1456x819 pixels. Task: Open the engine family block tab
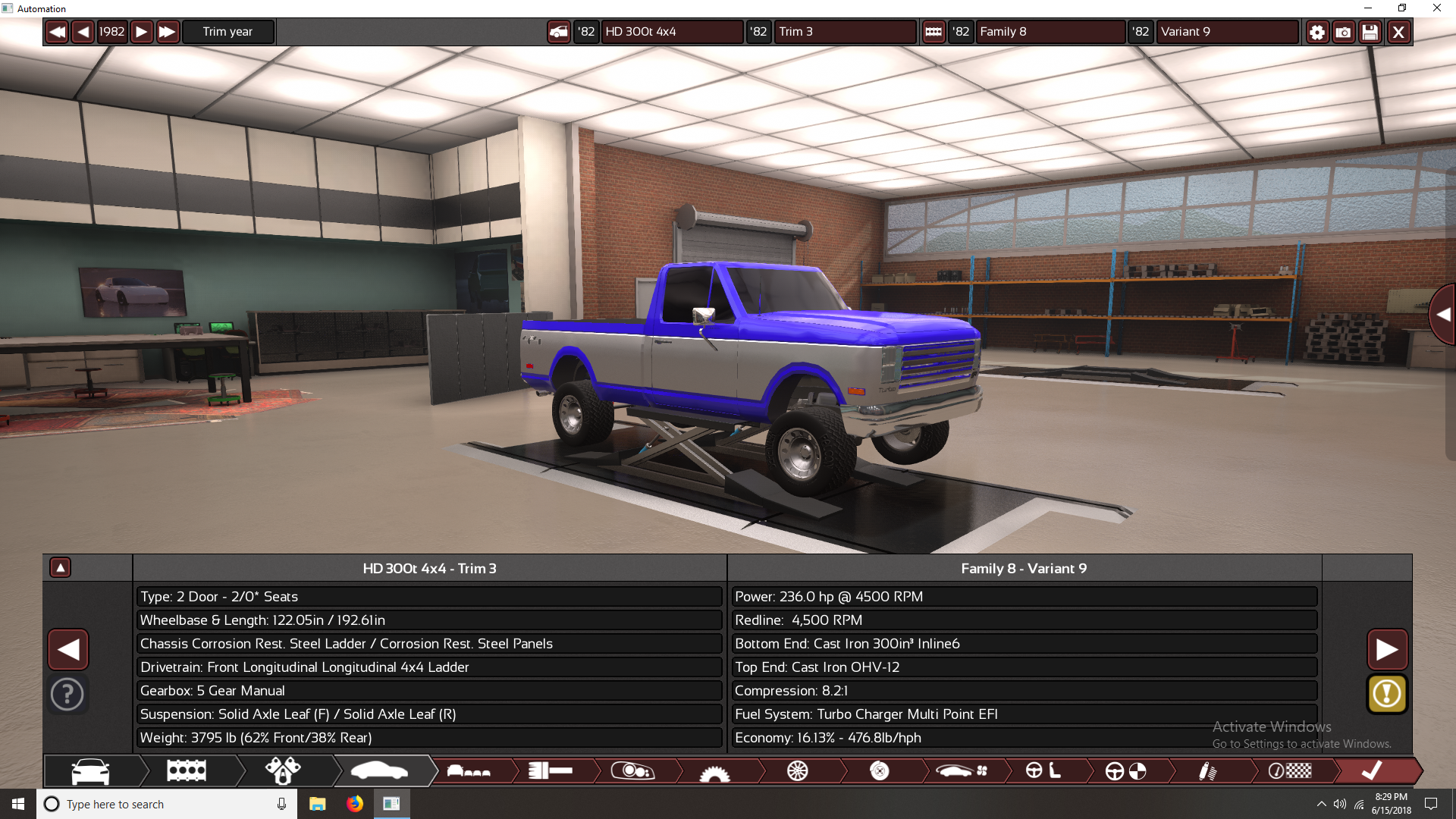point(187,771)
